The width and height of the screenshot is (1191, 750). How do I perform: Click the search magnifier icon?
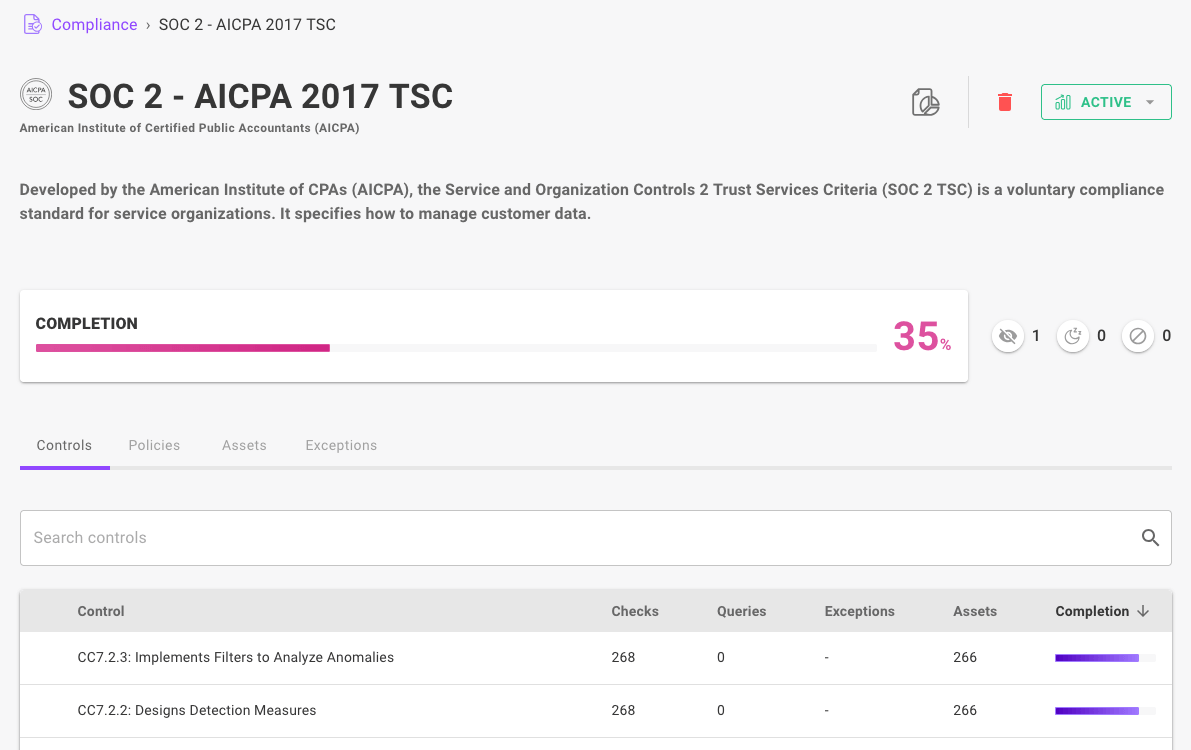[x=1150, y=538]
